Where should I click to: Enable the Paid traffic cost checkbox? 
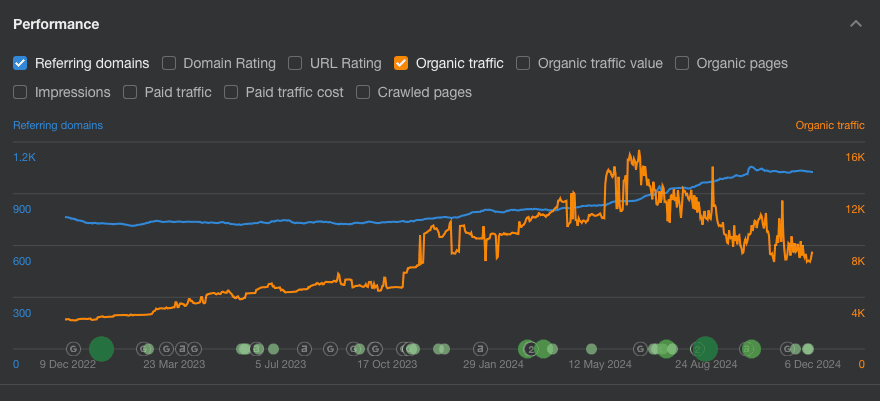(231, 92)
